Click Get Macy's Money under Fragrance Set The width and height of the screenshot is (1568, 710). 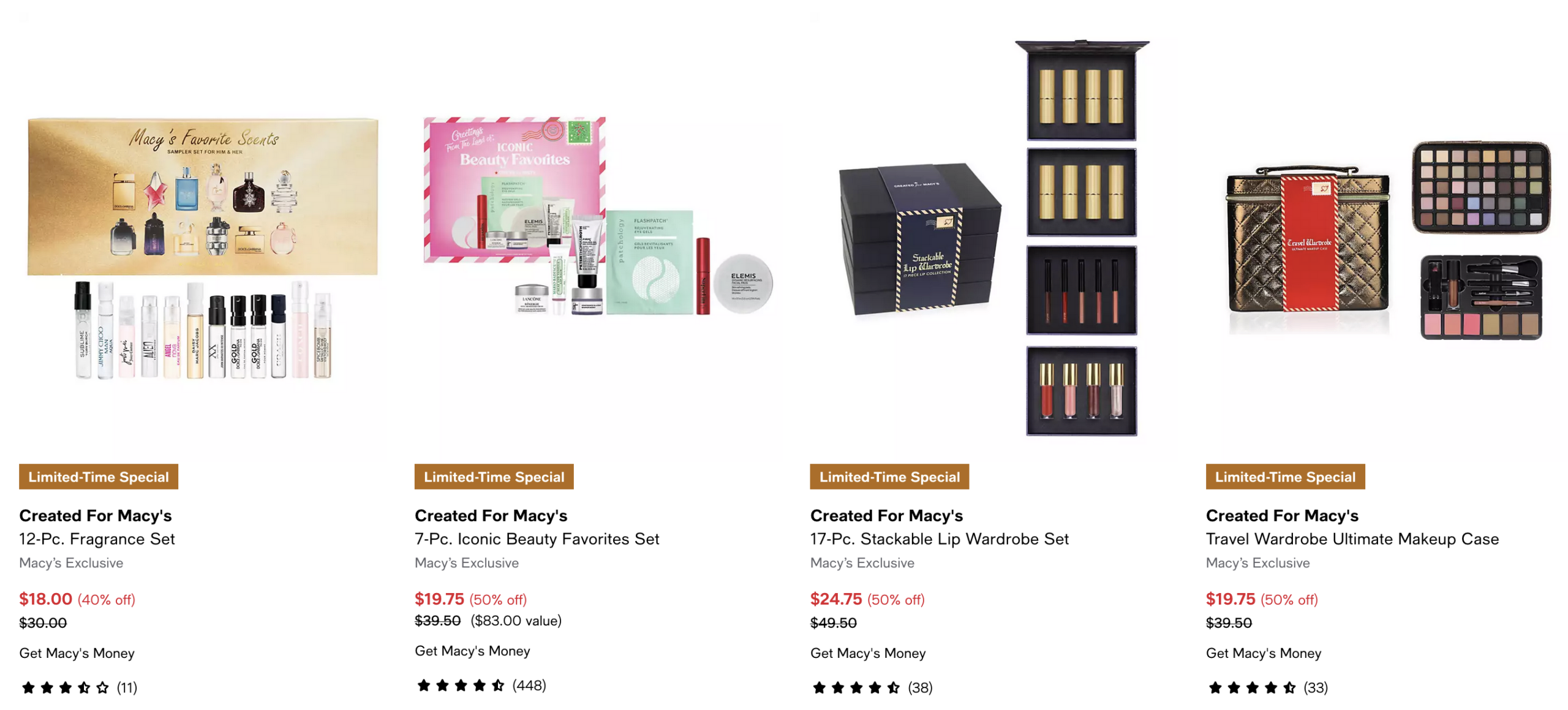point(77,652)
